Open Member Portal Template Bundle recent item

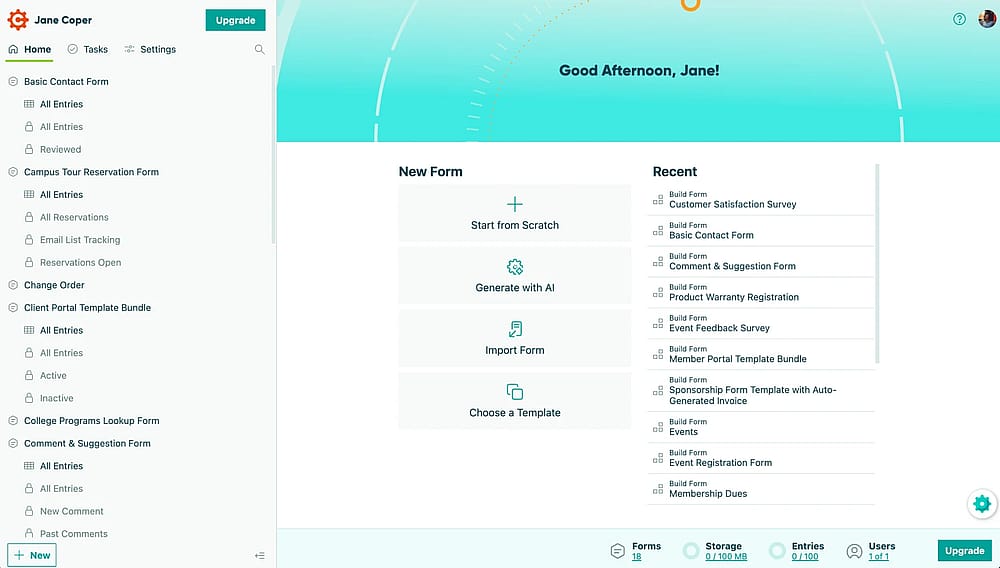(761, 354)
